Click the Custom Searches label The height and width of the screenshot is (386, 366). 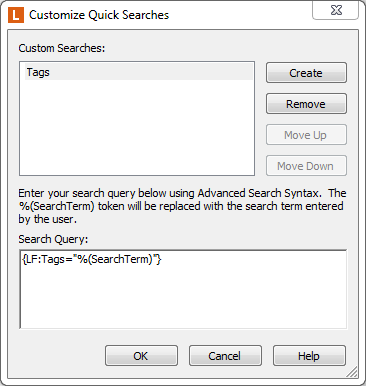tap(62, 48)
